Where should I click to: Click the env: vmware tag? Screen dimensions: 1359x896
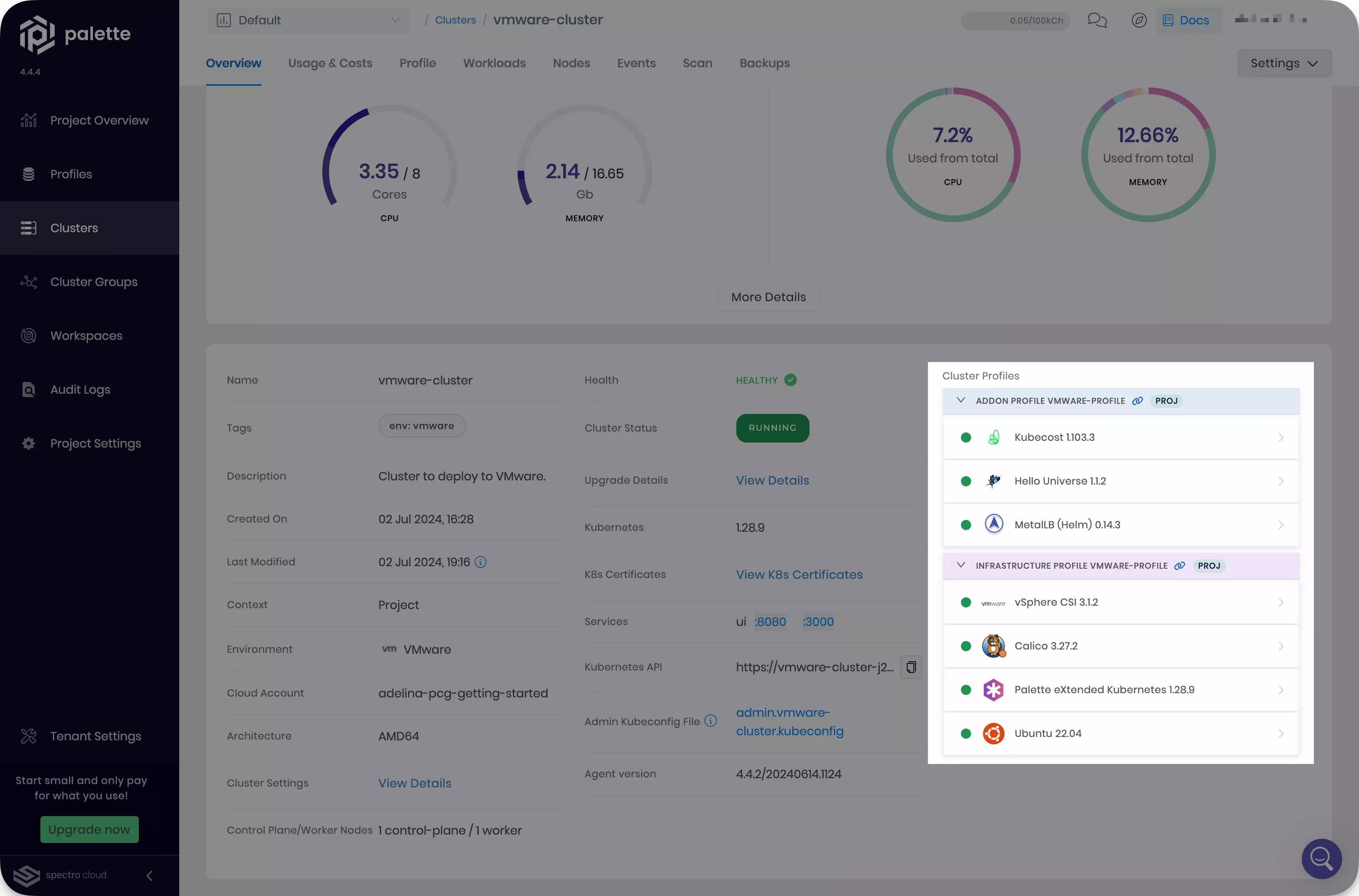(x=422, y=426)
